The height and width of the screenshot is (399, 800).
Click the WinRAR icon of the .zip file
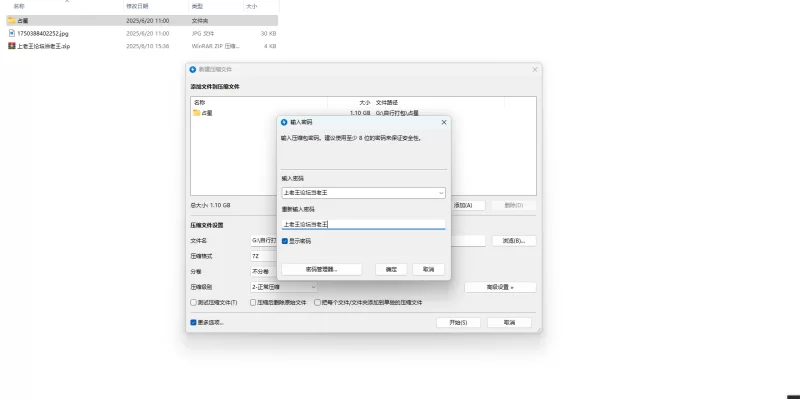(x=11, y=46)
